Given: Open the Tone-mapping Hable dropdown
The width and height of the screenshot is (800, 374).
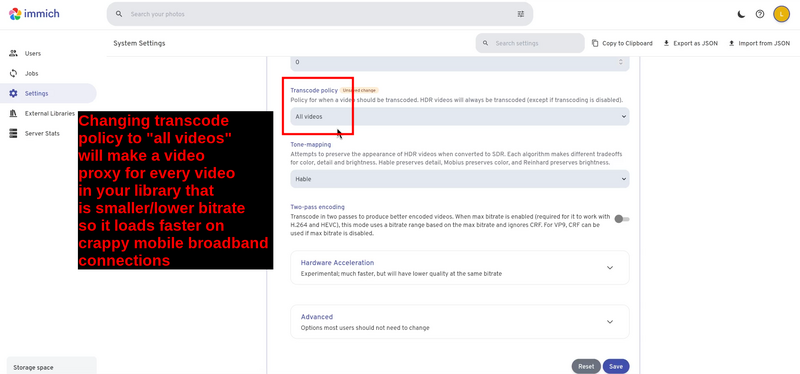Looking at the screenshot, I should coord(460,179).
